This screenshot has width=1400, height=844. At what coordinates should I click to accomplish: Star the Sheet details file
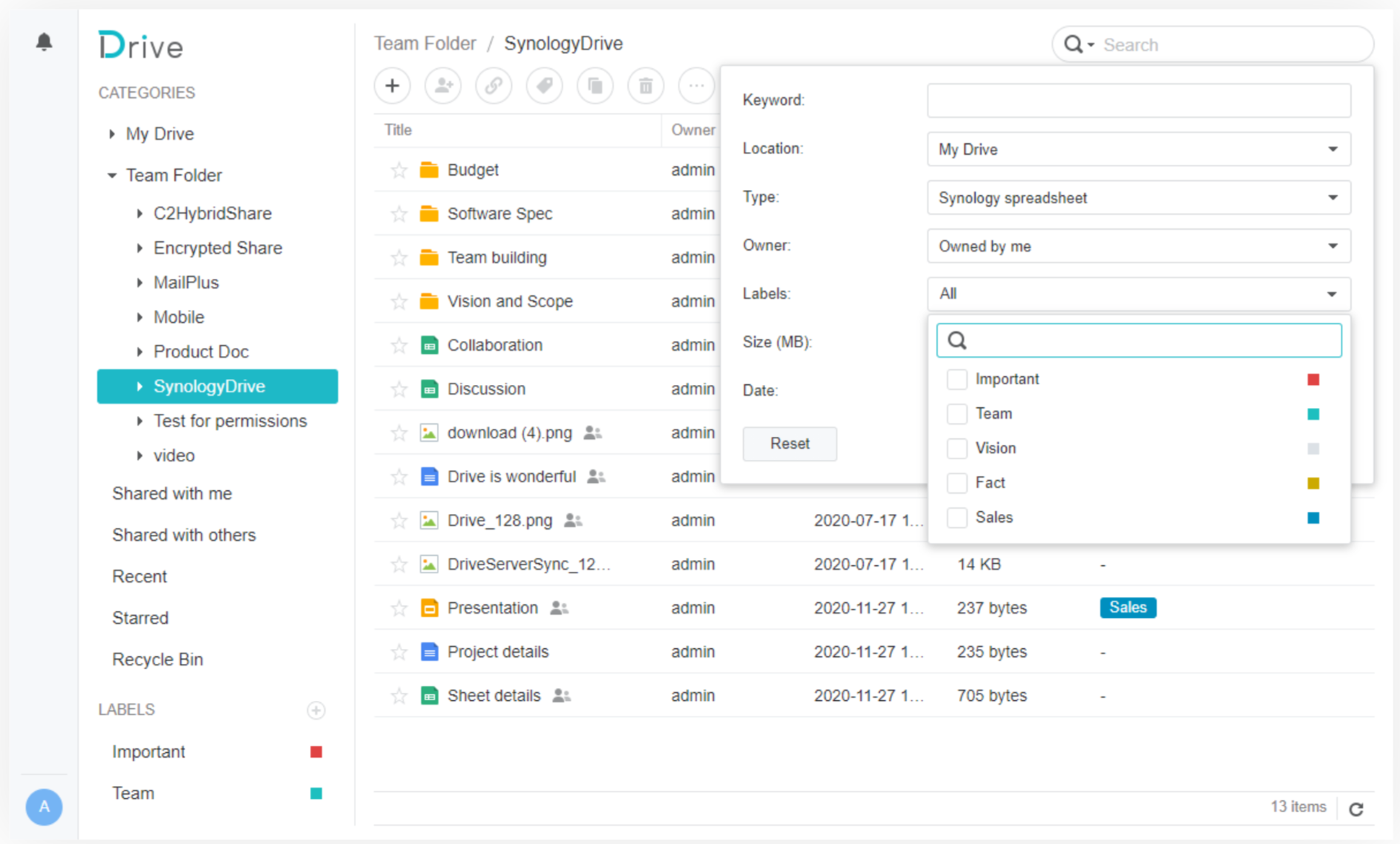tap(399, 696)
